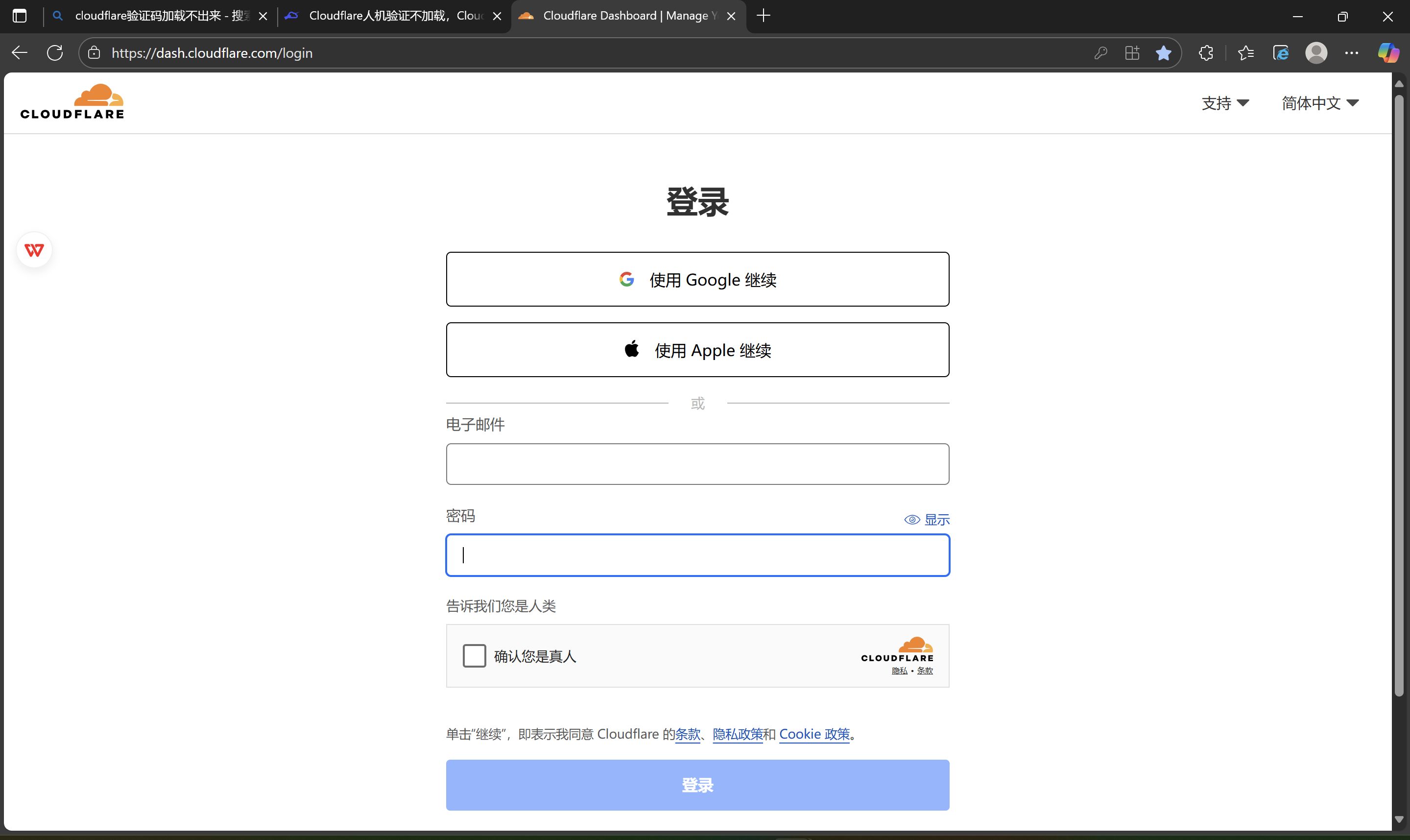Expand the 支持 dropdown menu

[x=1225, y=103]
